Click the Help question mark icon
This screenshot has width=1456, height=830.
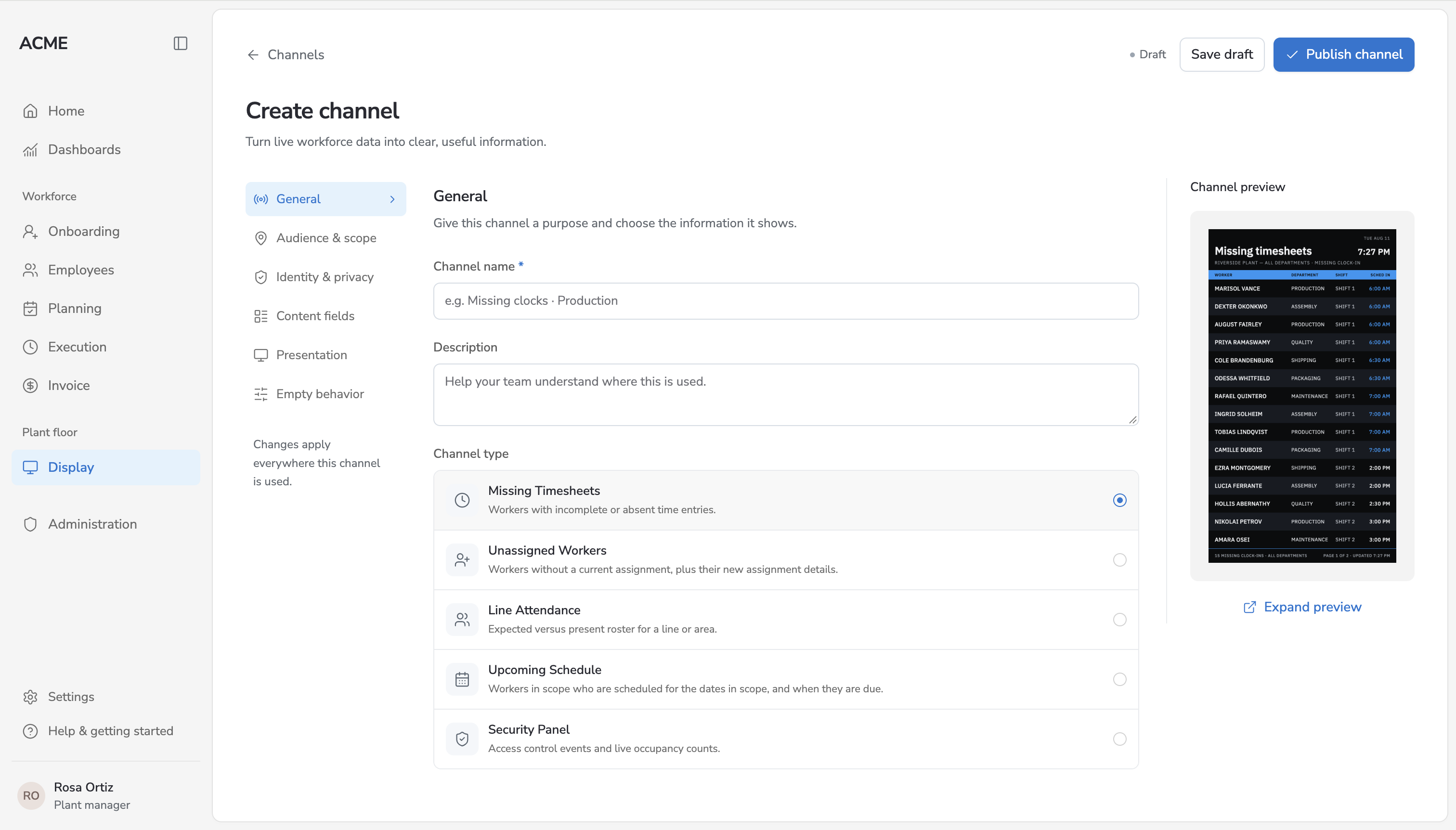tap(30, 731)
